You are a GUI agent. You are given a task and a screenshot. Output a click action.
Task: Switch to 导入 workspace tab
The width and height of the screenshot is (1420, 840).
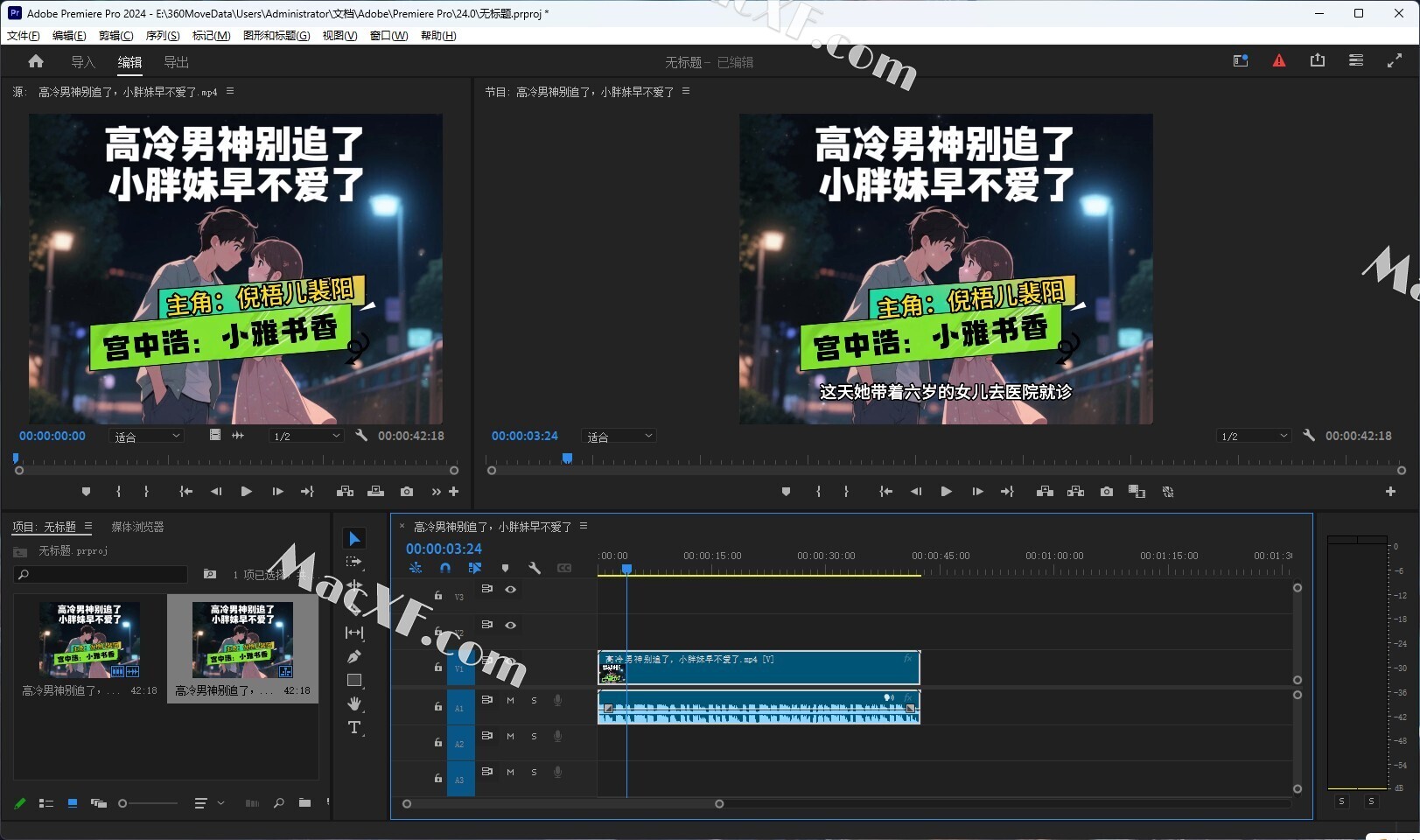point(83,62)
